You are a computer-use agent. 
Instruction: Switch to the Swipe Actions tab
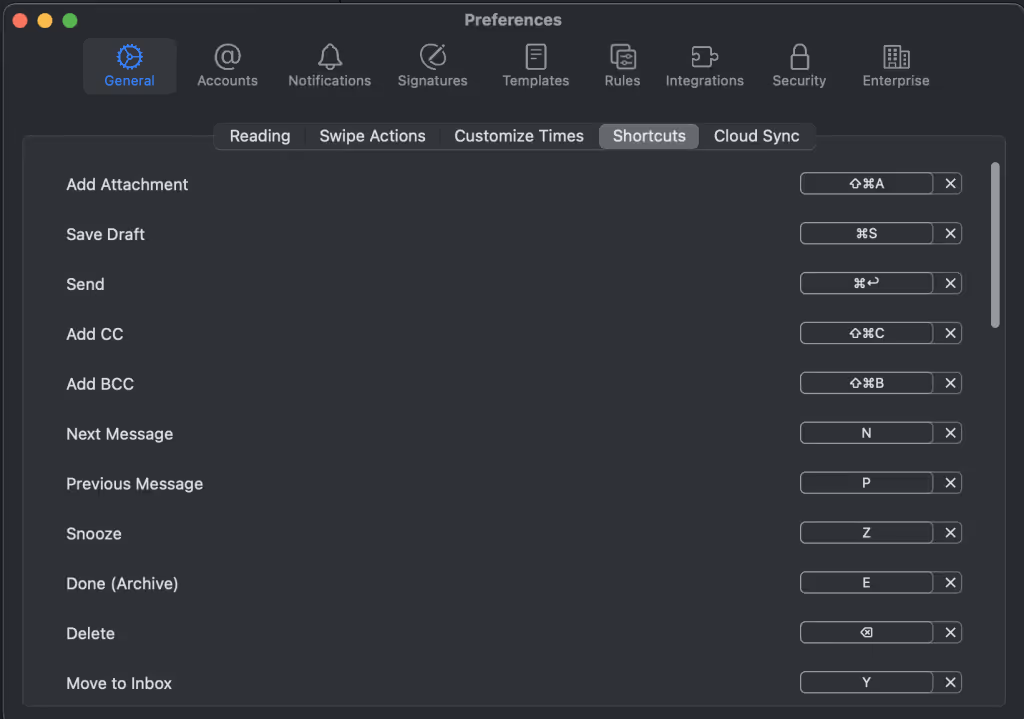372,136
